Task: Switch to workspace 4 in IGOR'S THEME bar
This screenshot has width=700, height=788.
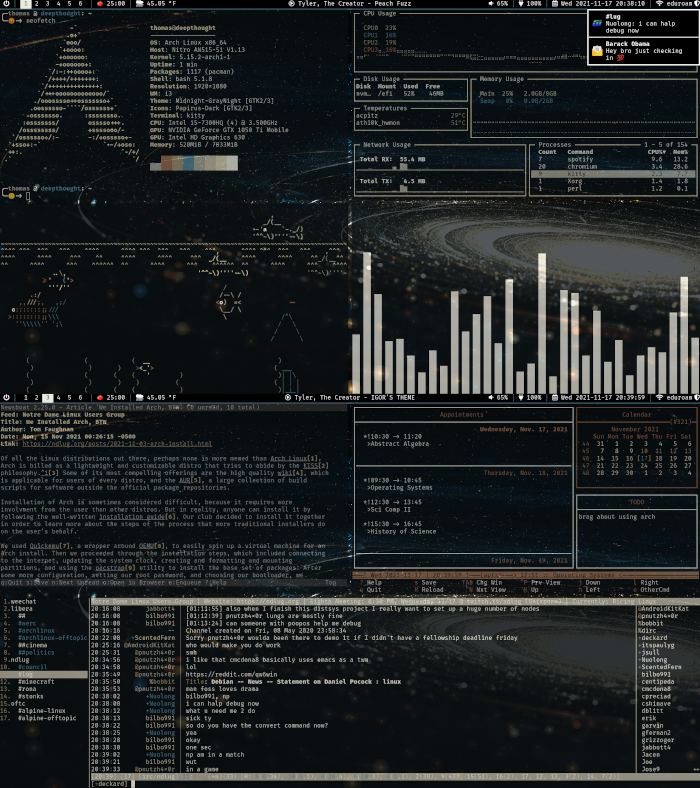Action: (58, 398)
